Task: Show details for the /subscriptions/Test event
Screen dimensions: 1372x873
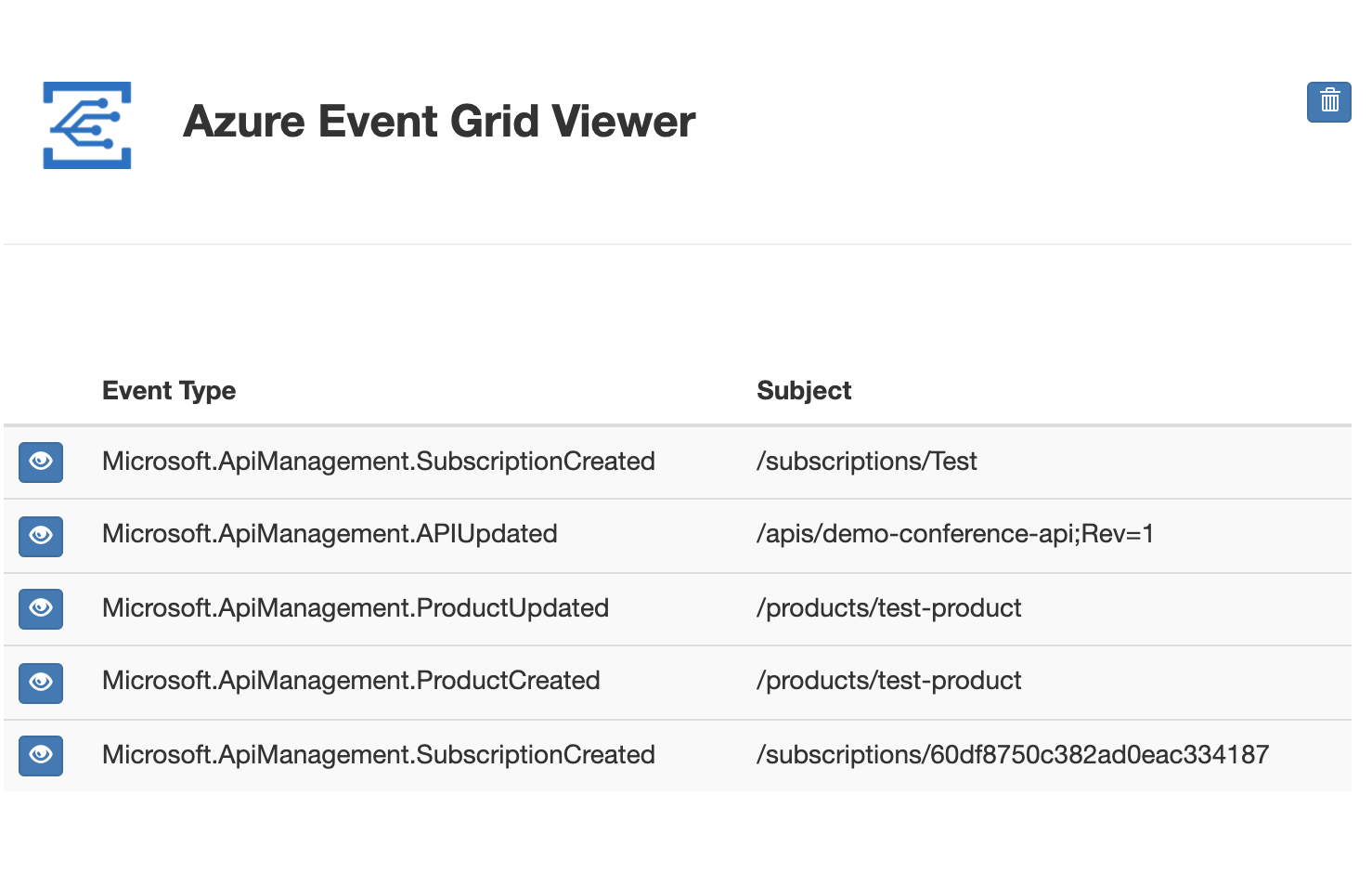Action: point(41,462)
